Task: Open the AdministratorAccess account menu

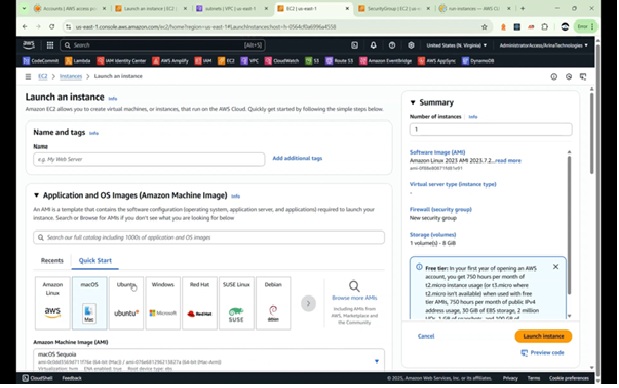Action: pos(543,45)
